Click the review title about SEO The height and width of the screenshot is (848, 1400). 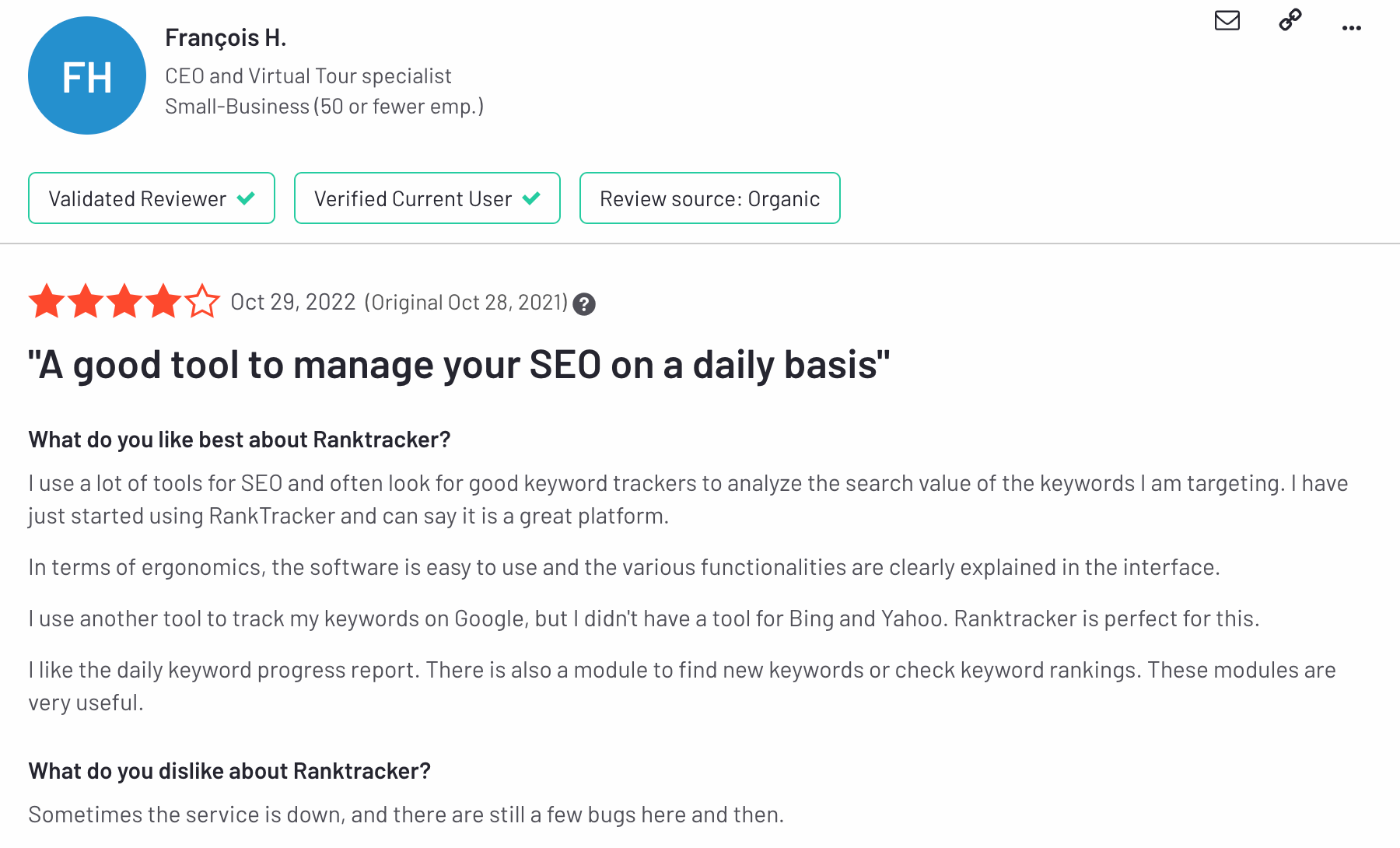[459, 365]
